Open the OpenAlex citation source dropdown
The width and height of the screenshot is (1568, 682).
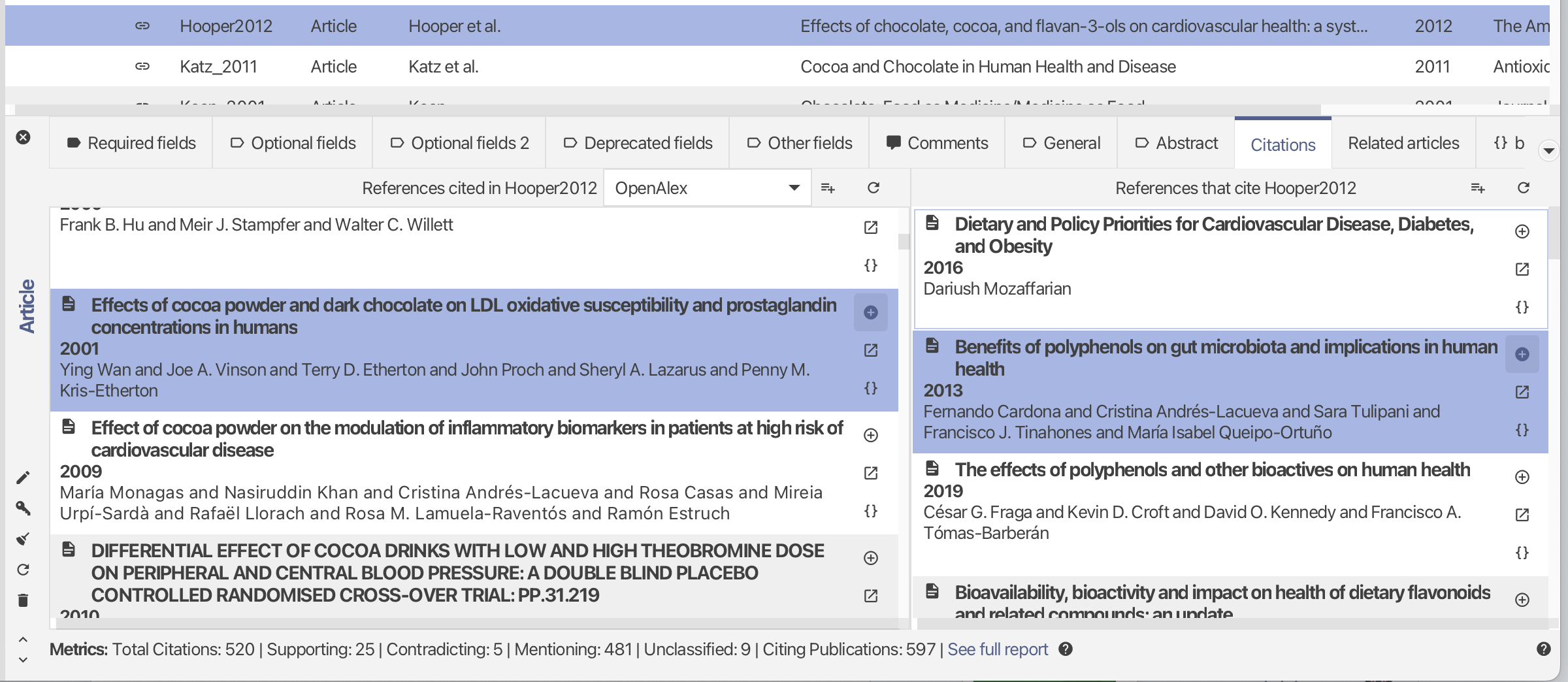707,188
